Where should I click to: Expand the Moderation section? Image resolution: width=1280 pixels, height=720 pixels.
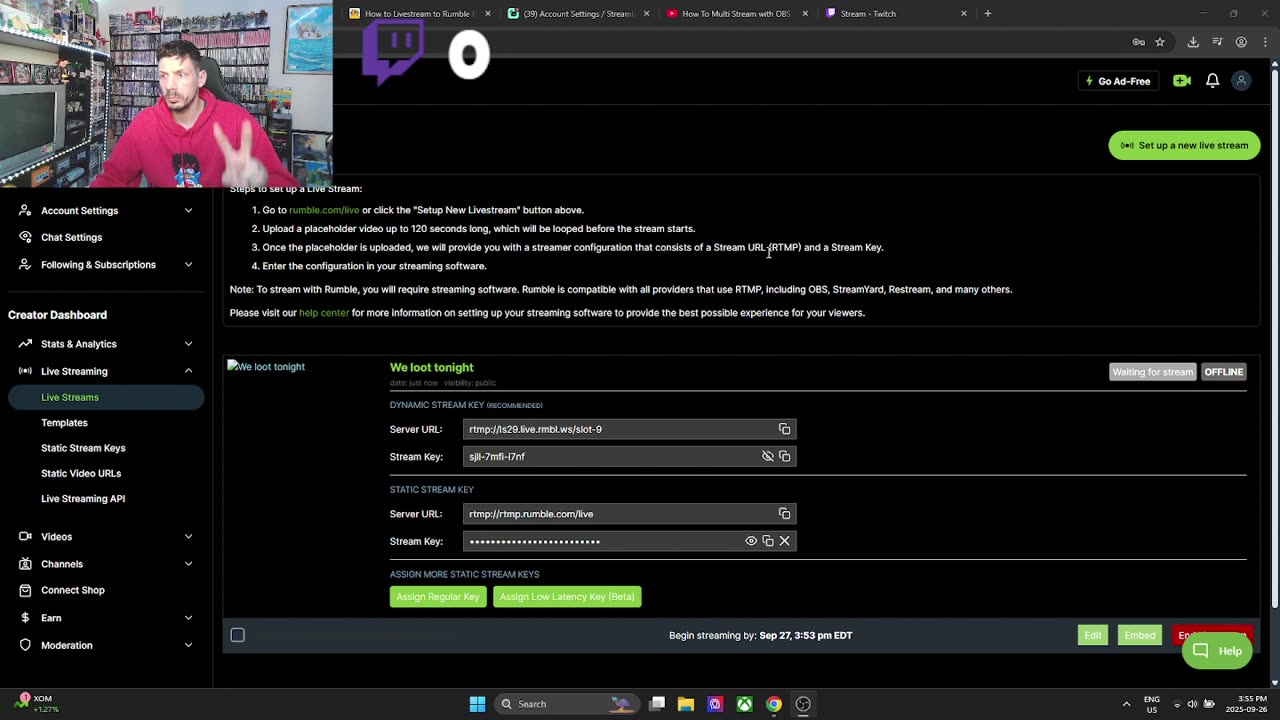[105, 645]
